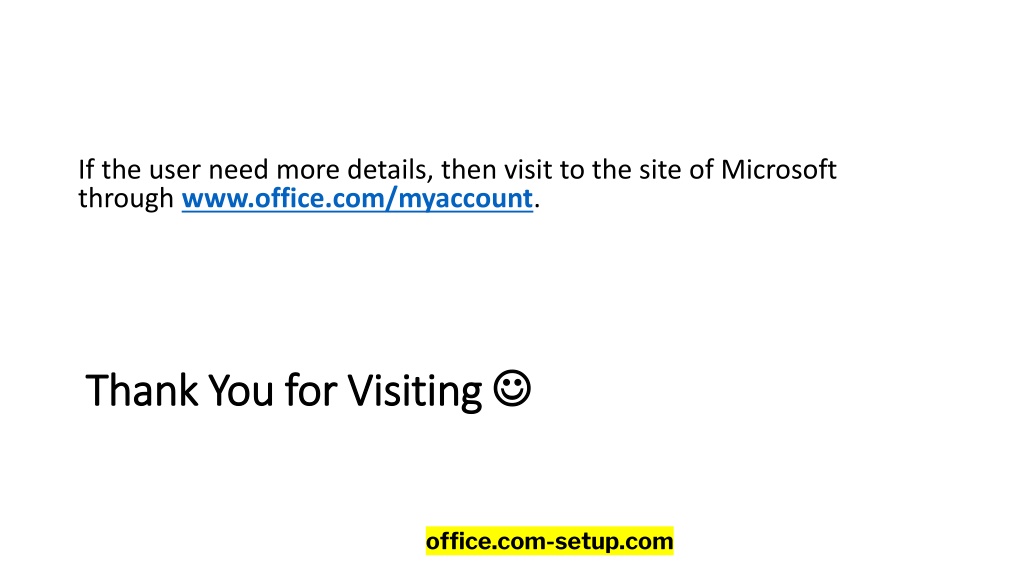Click the word Microsoft in the paragraph
1024x576 pixels.
pyautogui.click(x=778, y=170)
